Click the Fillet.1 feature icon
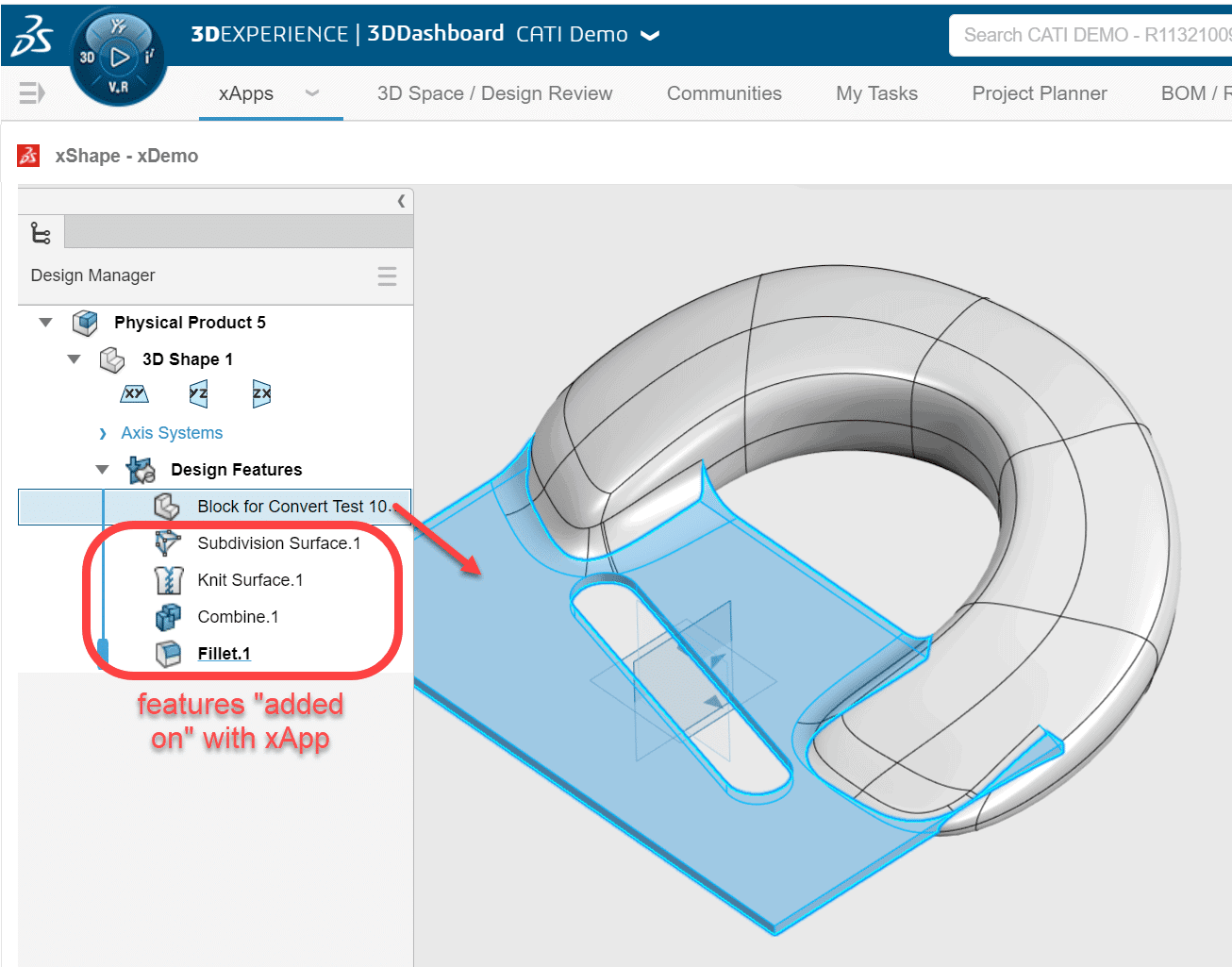The width and height of the screenshot is (1232, 967). (x=168, y=654)
